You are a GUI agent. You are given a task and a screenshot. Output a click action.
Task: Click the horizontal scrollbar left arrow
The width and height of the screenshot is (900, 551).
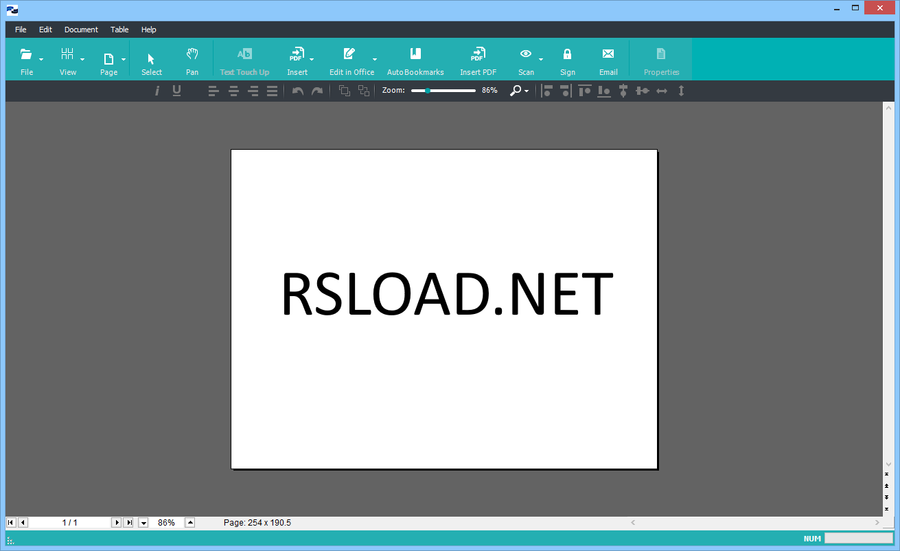(x=633, y=523)
